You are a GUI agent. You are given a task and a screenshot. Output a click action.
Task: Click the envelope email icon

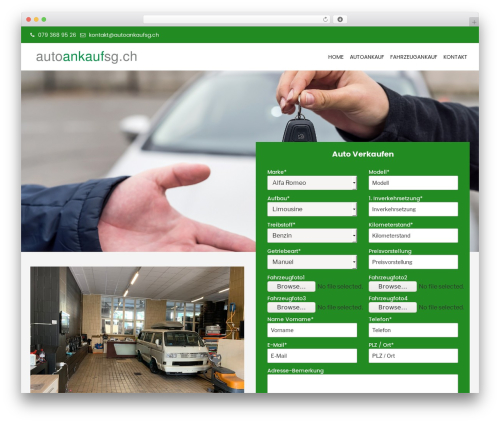pyautogui.click(x=83, y=35)
